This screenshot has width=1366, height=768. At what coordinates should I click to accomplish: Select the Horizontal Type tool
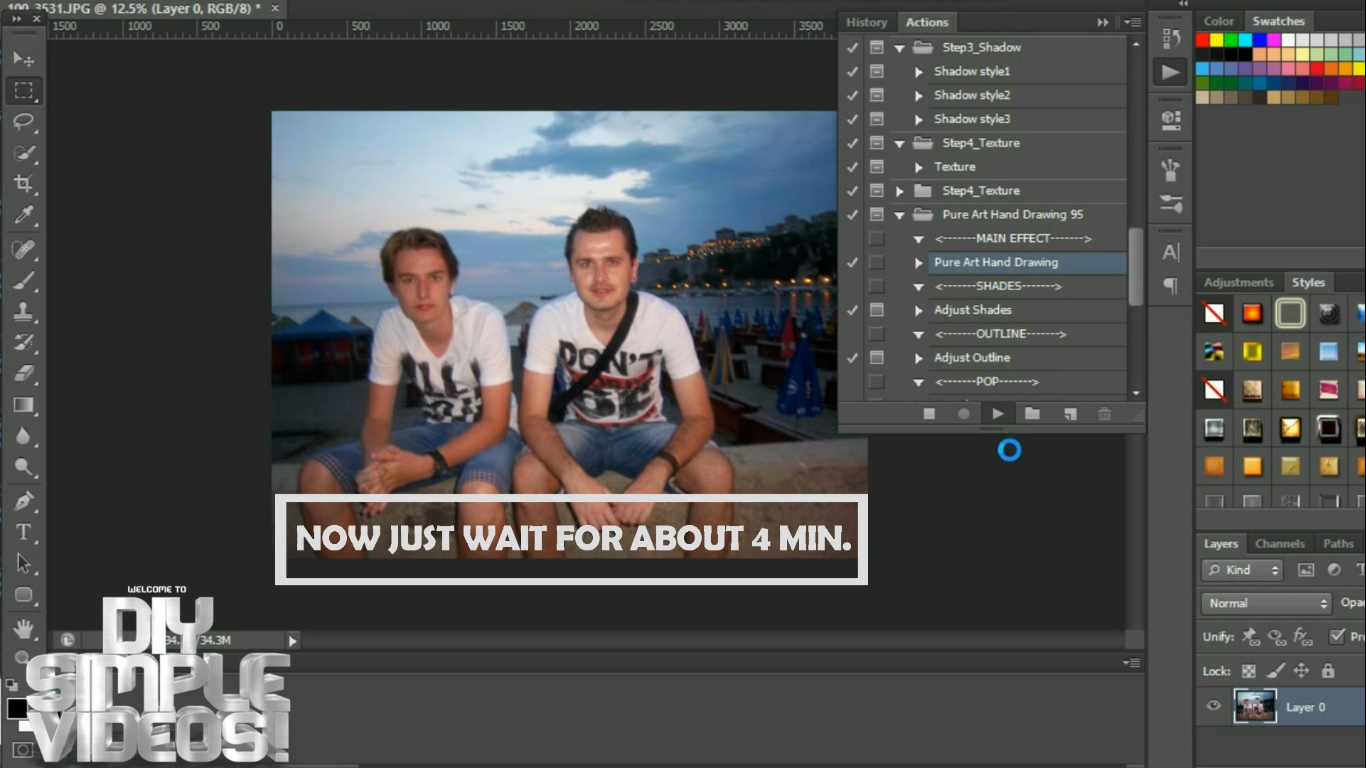(x=23, y=532)
